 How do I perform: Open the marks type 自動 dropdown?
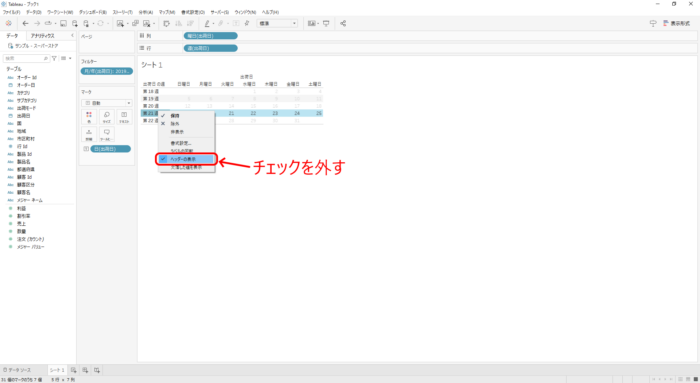(x=107, y=103)
